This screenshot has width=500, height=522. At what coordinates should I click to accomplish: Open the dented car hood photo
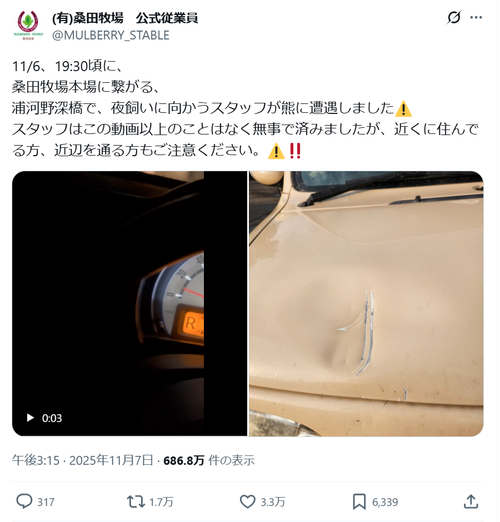pyautogui.click(x=366, y=304)
